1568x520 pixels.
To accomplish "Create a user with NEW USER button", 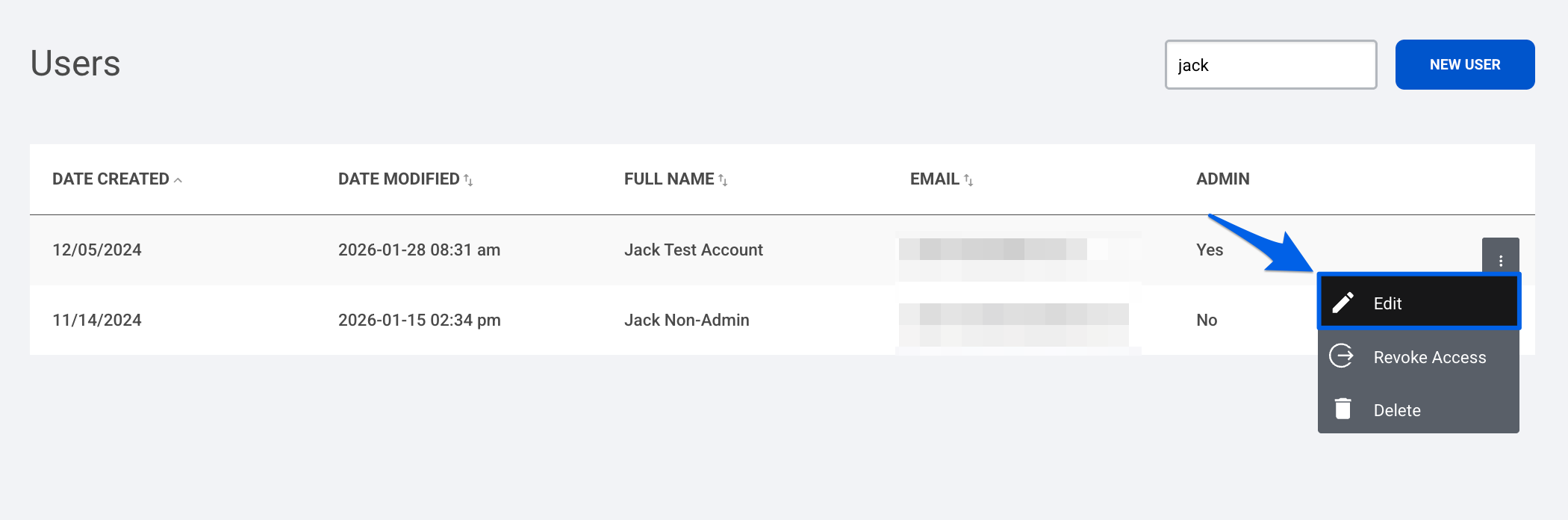I will [x=1465, y=64].
